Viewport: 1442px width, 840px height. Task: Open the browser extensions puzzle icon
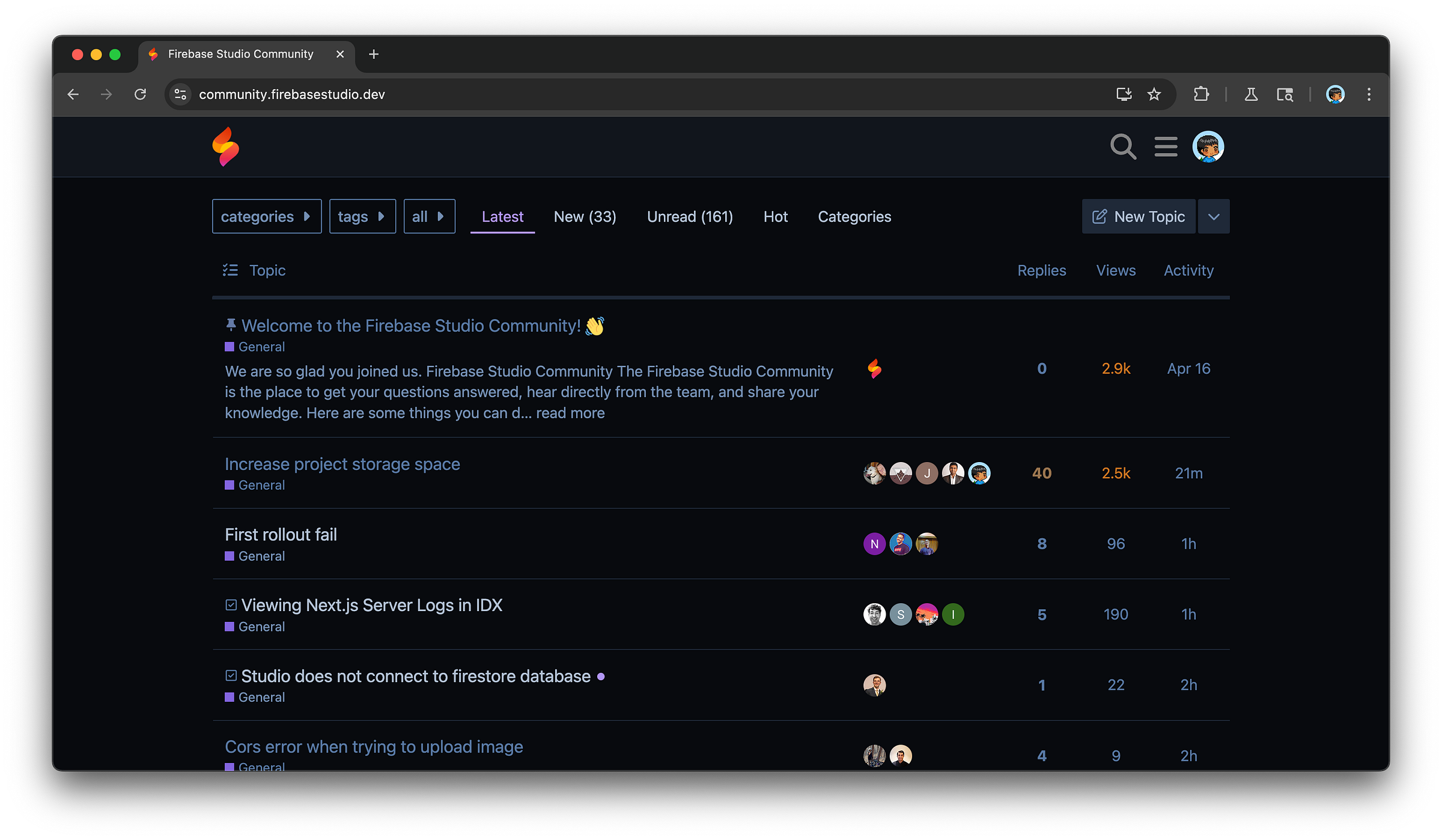pyautogui.click(x=1201, y=94)
